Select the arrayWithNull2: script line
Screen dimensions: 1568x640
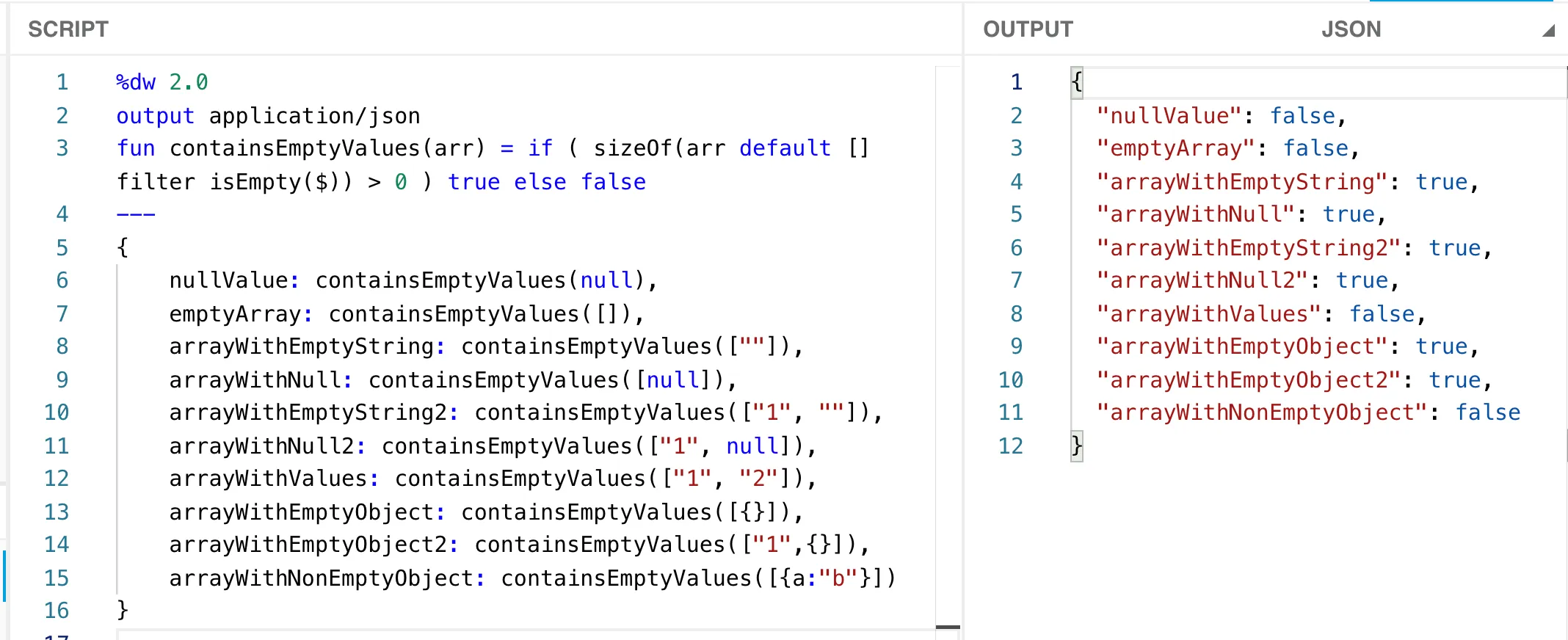click(493, 446)
